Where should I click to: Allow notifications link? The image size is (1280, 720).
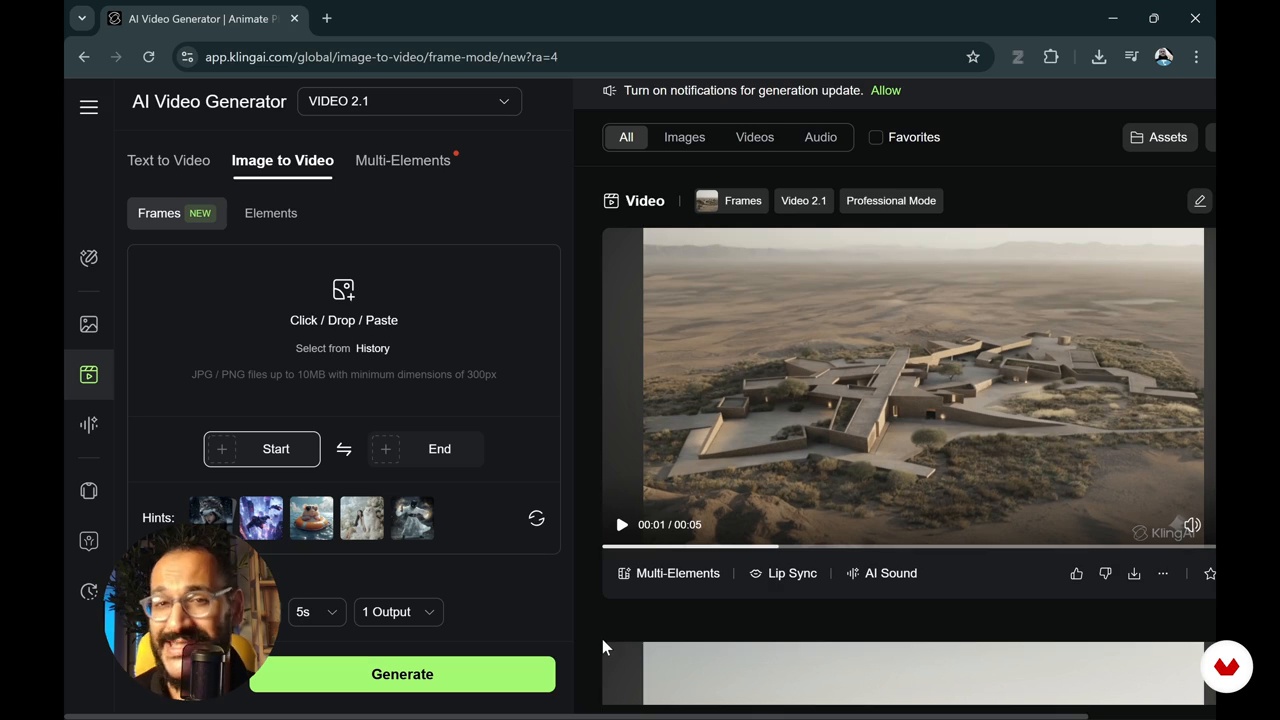[886, 91]
